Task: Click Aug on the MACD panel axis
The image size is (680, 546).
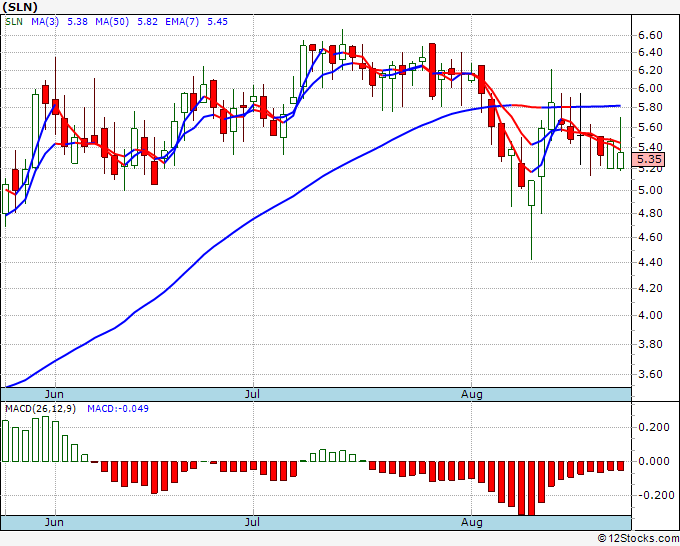Action: pyautogui.click(x=471, y=522)
